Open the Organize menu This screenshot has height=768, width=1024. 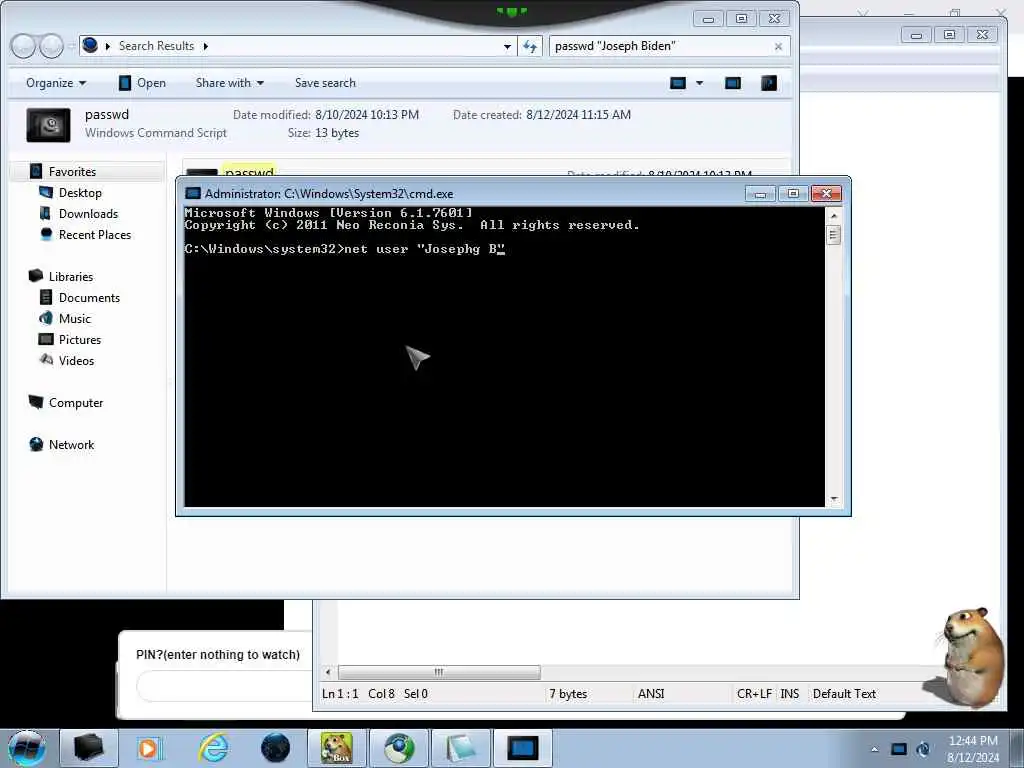(x=56, y=83)
